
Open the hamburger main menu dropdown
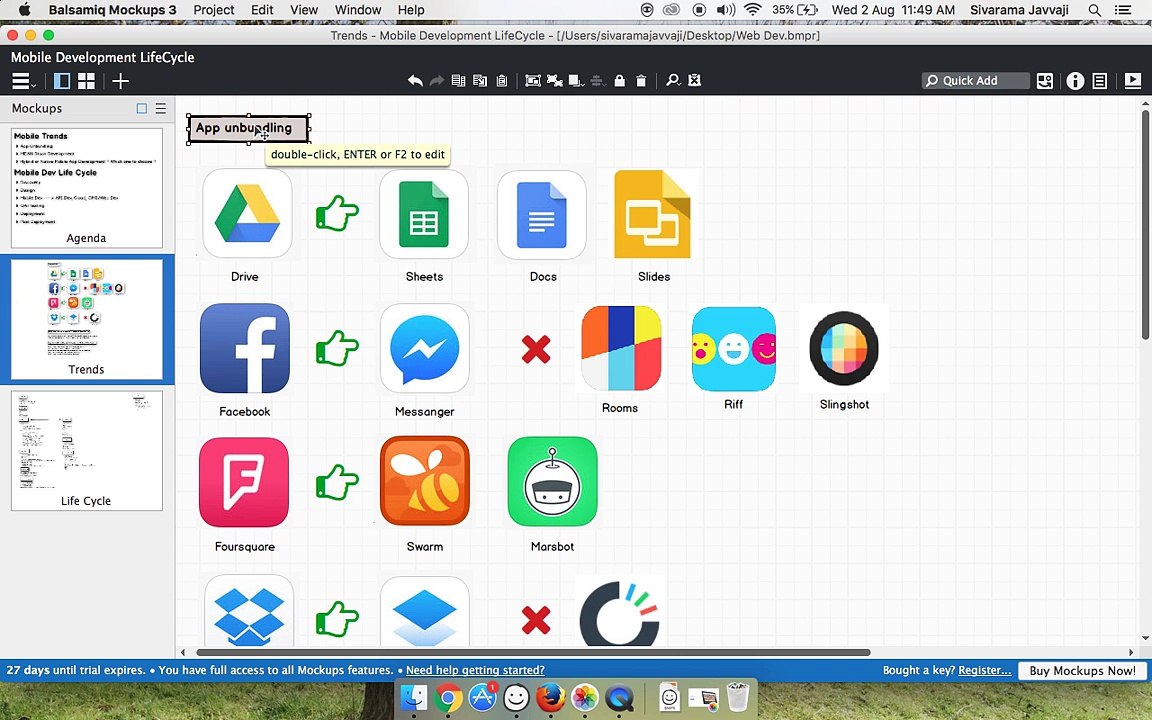pos(23,82)
